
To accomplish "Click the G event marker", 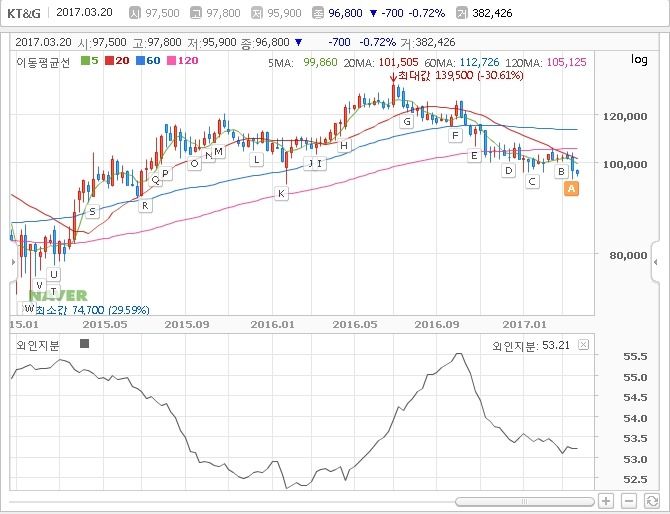I will click(407, 122).
